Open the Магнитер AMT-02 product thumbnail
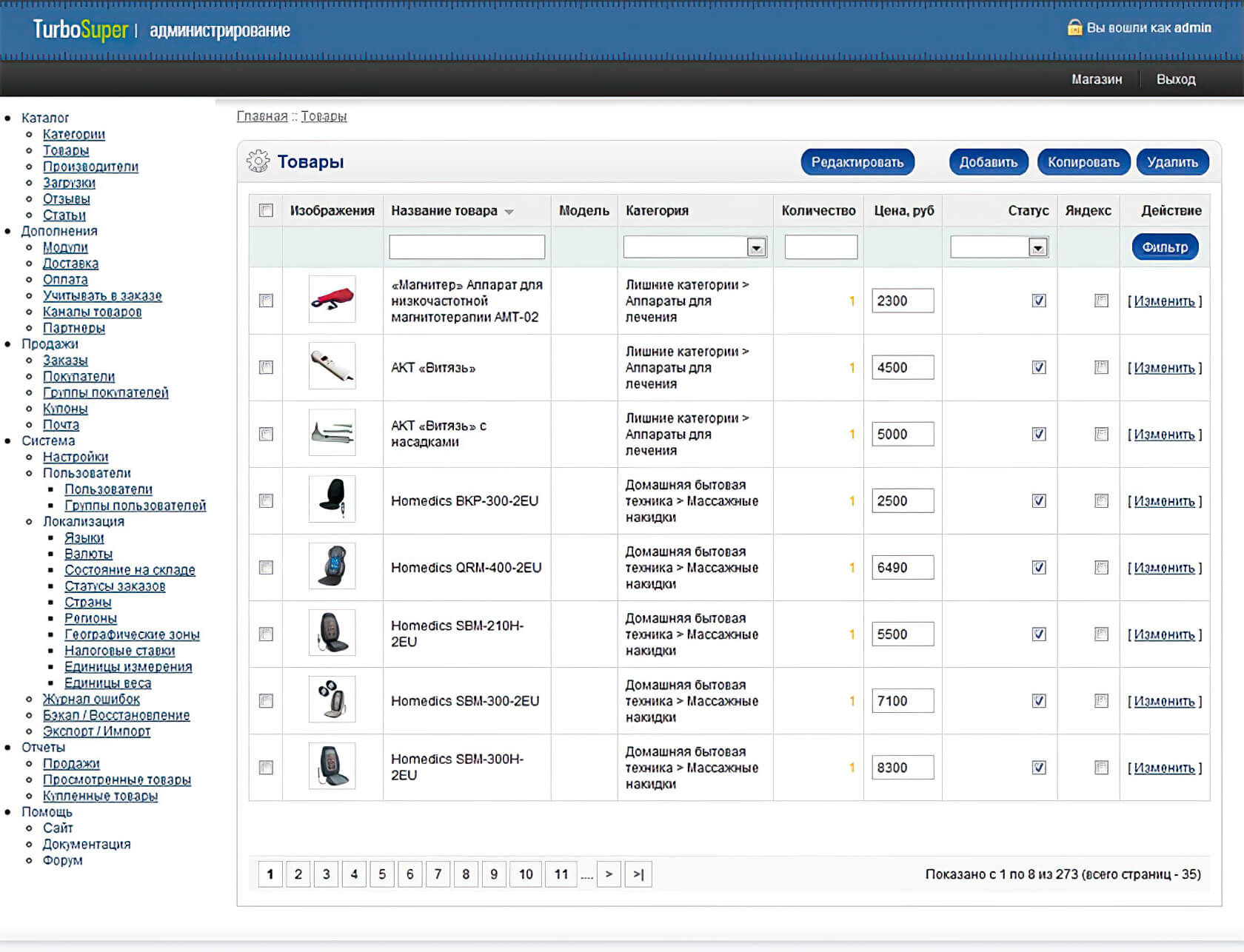The image size is (1244, 952). click(332, 299)
